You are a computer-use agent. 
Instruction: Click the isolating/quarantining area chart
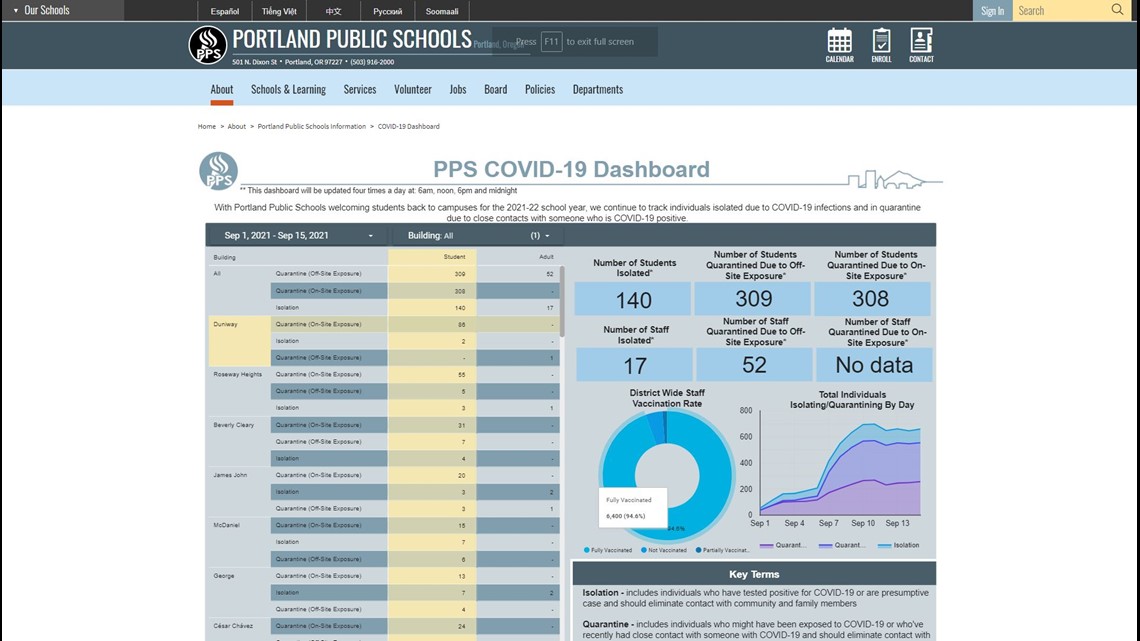tap(840, 463)
